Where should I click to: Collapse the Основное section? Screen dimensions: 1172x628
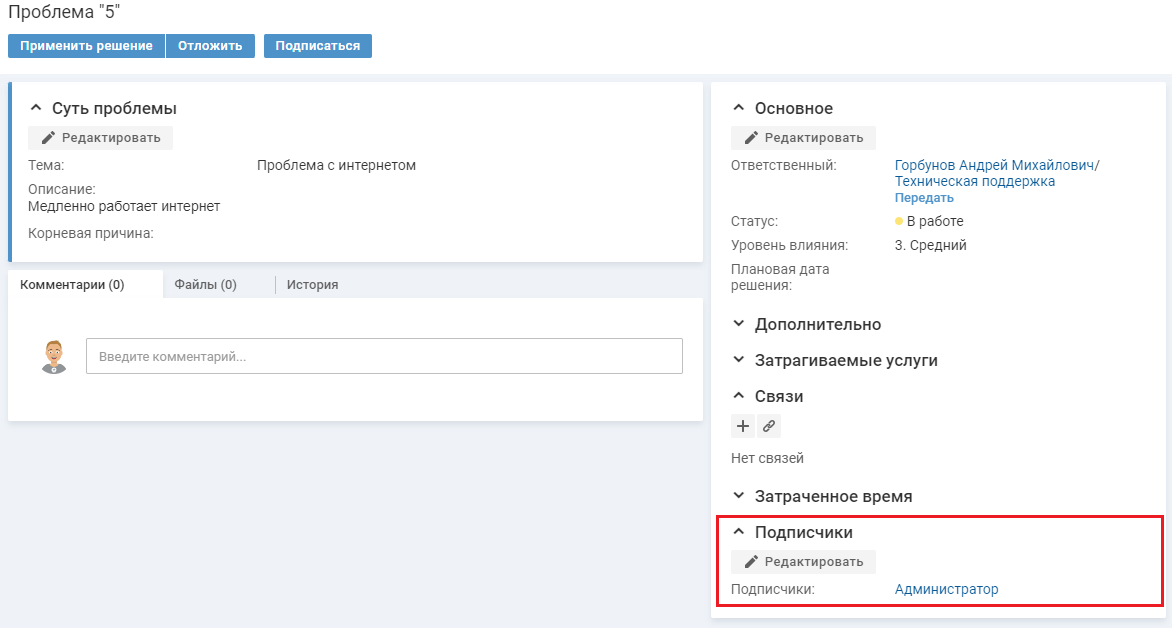(739, 108)
